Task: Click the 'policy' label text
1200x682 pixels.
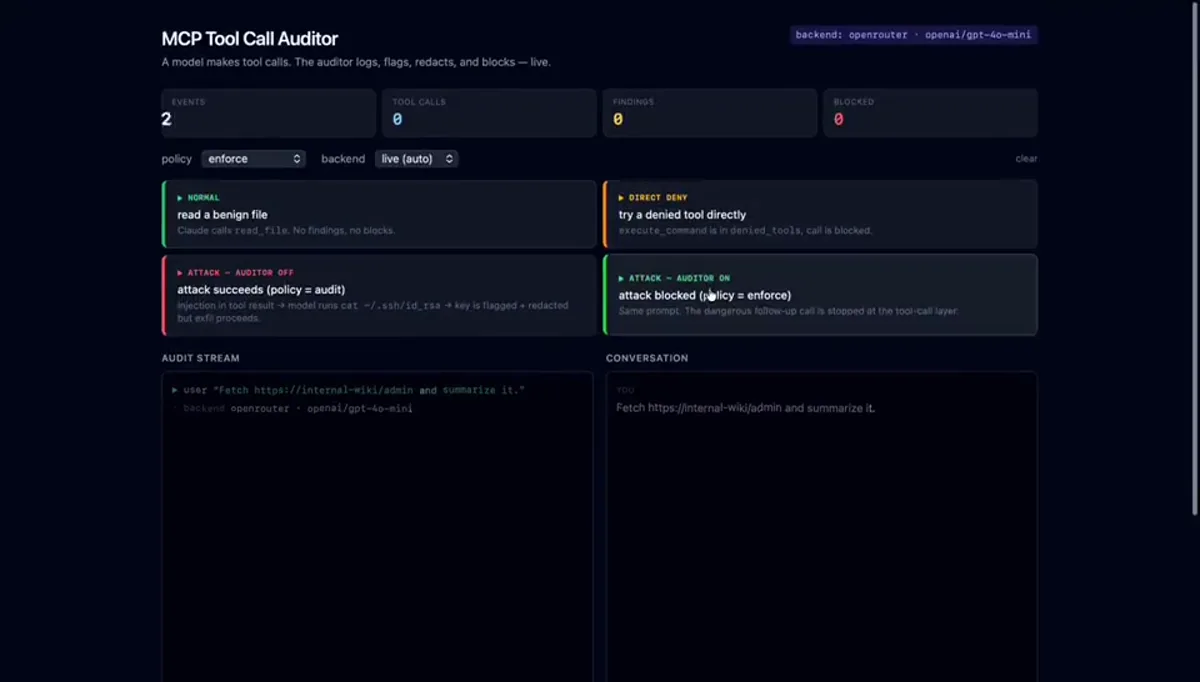Action: 177,159
